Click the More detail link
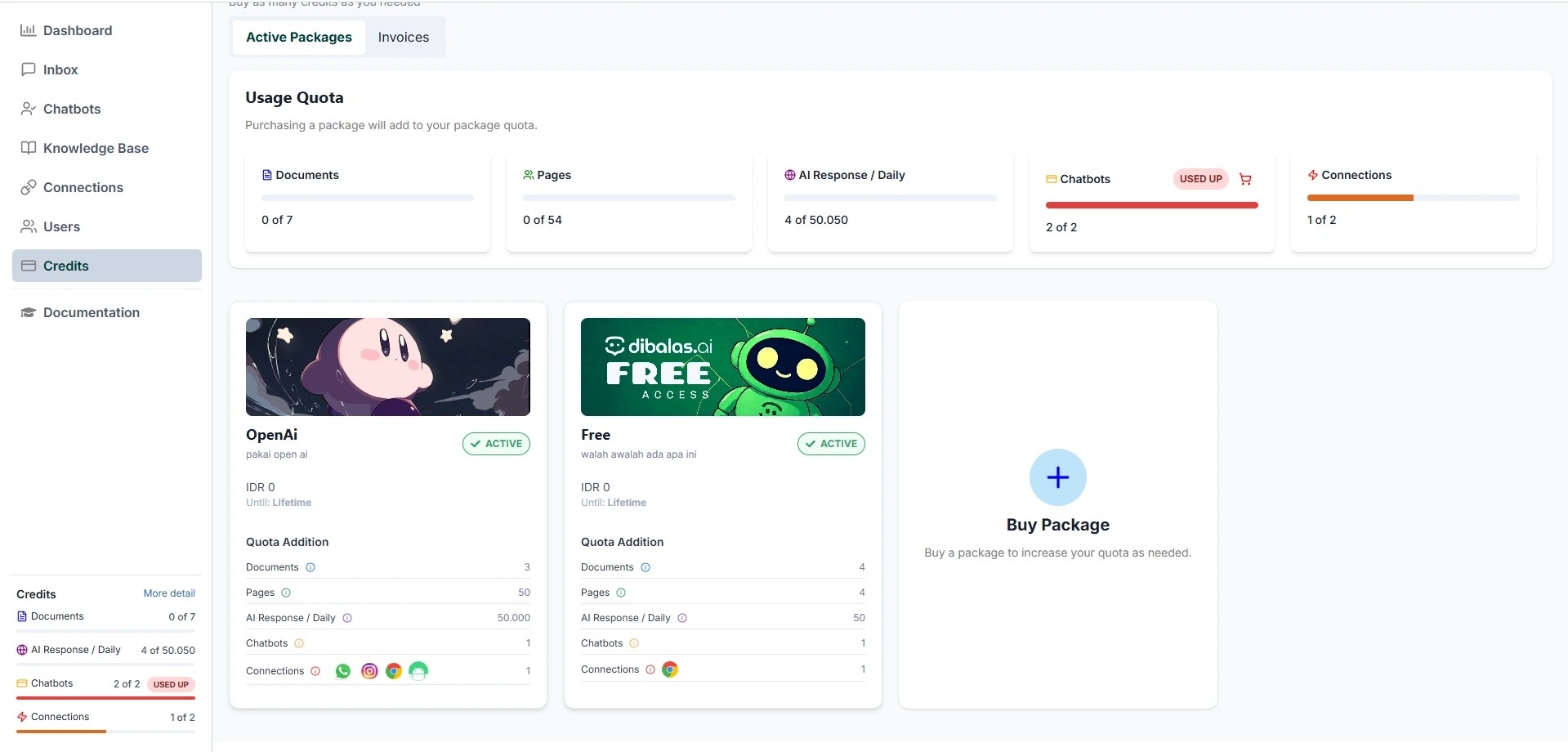The image size is (1568, 752). [x=169, y=593]
